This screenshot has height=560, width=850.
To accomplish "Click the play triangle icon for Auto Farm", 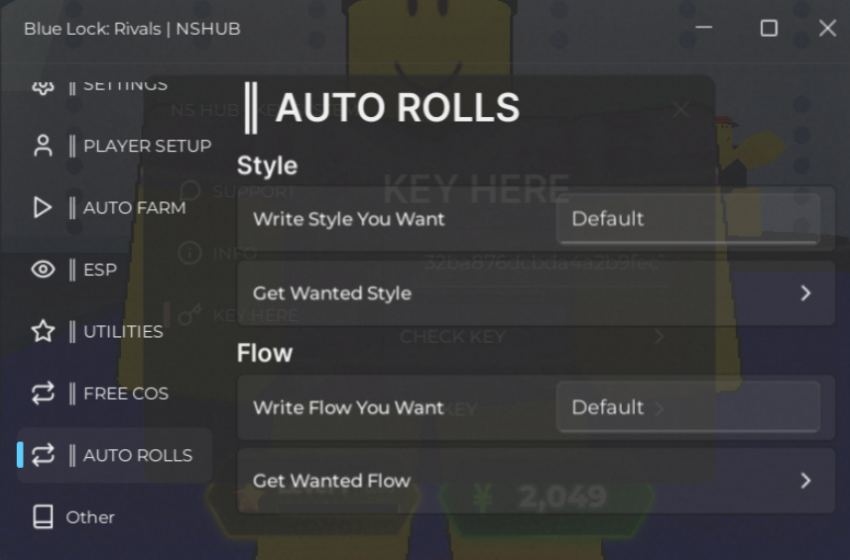I will pos(42,208).
